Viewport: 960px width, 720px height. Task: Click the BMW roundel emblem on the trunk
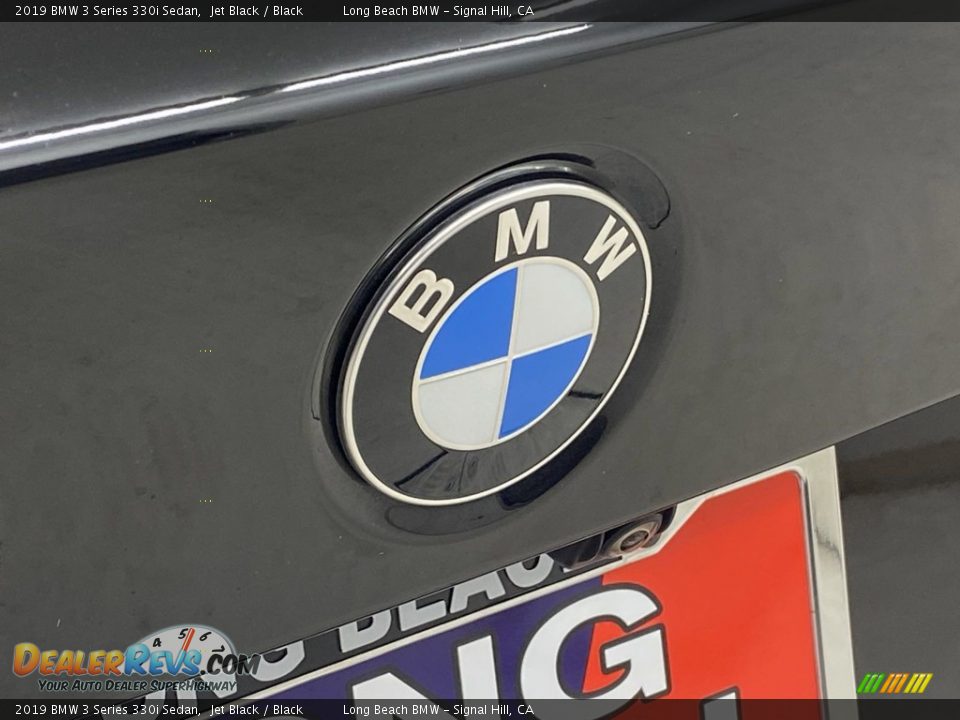(497, 342)
